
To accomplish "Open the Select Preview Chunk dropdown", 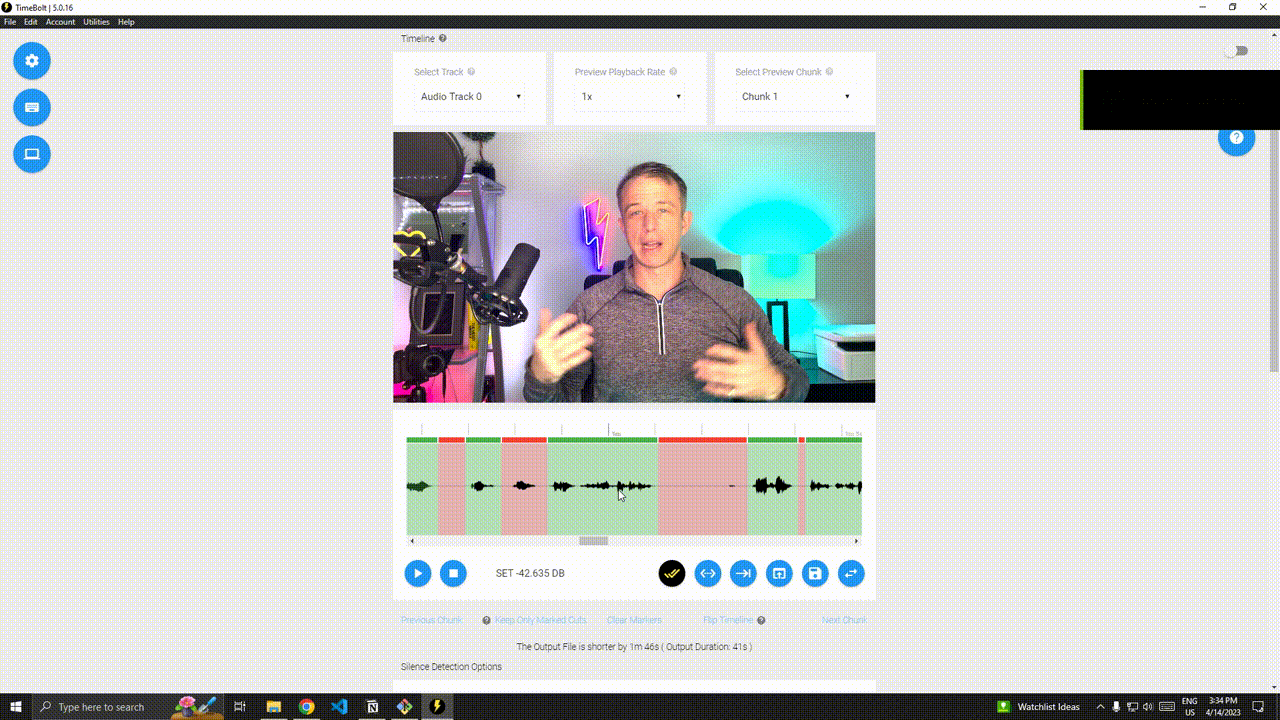I will (x=795, y=97).
